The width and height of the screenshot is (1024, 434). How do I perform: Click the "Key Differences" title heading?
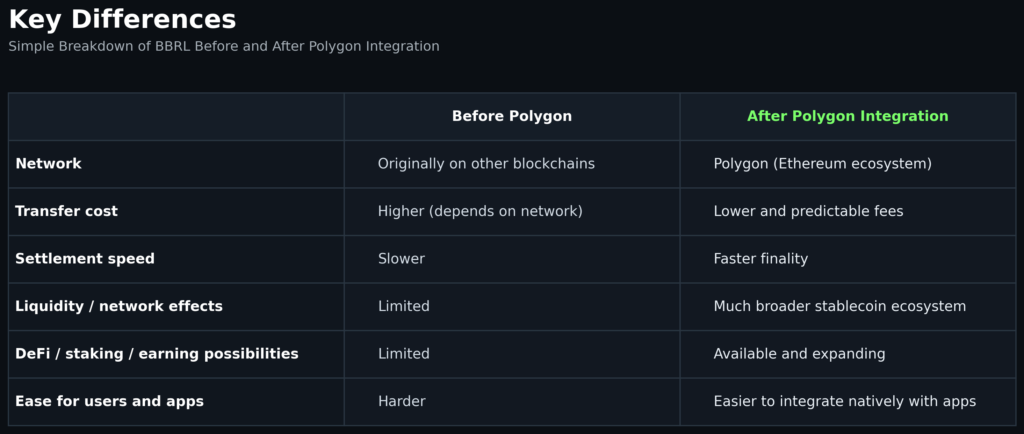click(123, 19)
